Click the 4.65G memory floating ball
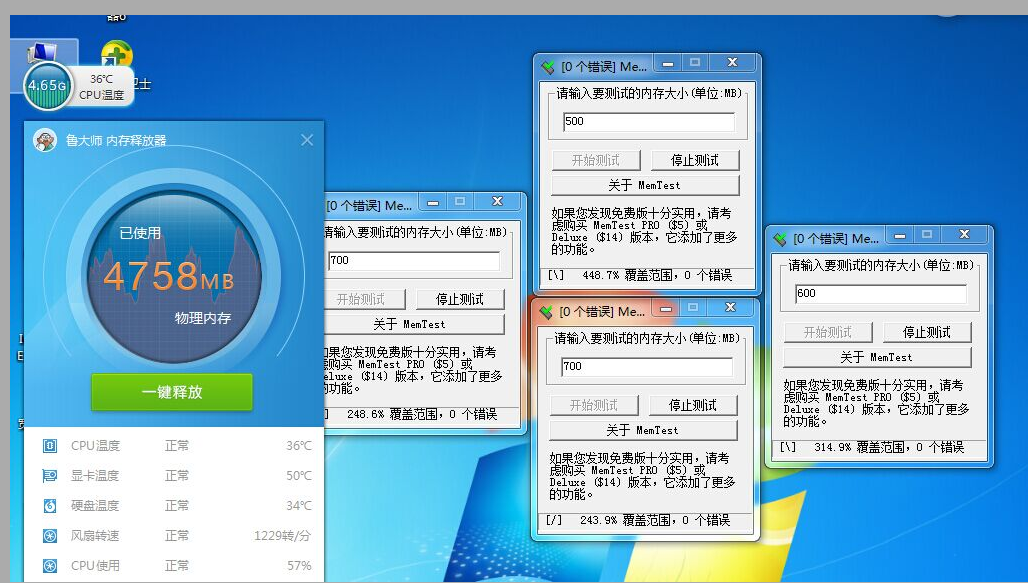Viewport: 1028px width, 583px height. tap(47, 86)
